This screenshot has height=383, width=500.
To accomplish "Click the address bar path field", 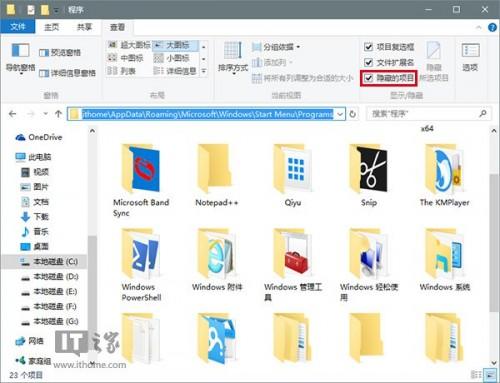I will pyautogui.click(x=206, y=114).
